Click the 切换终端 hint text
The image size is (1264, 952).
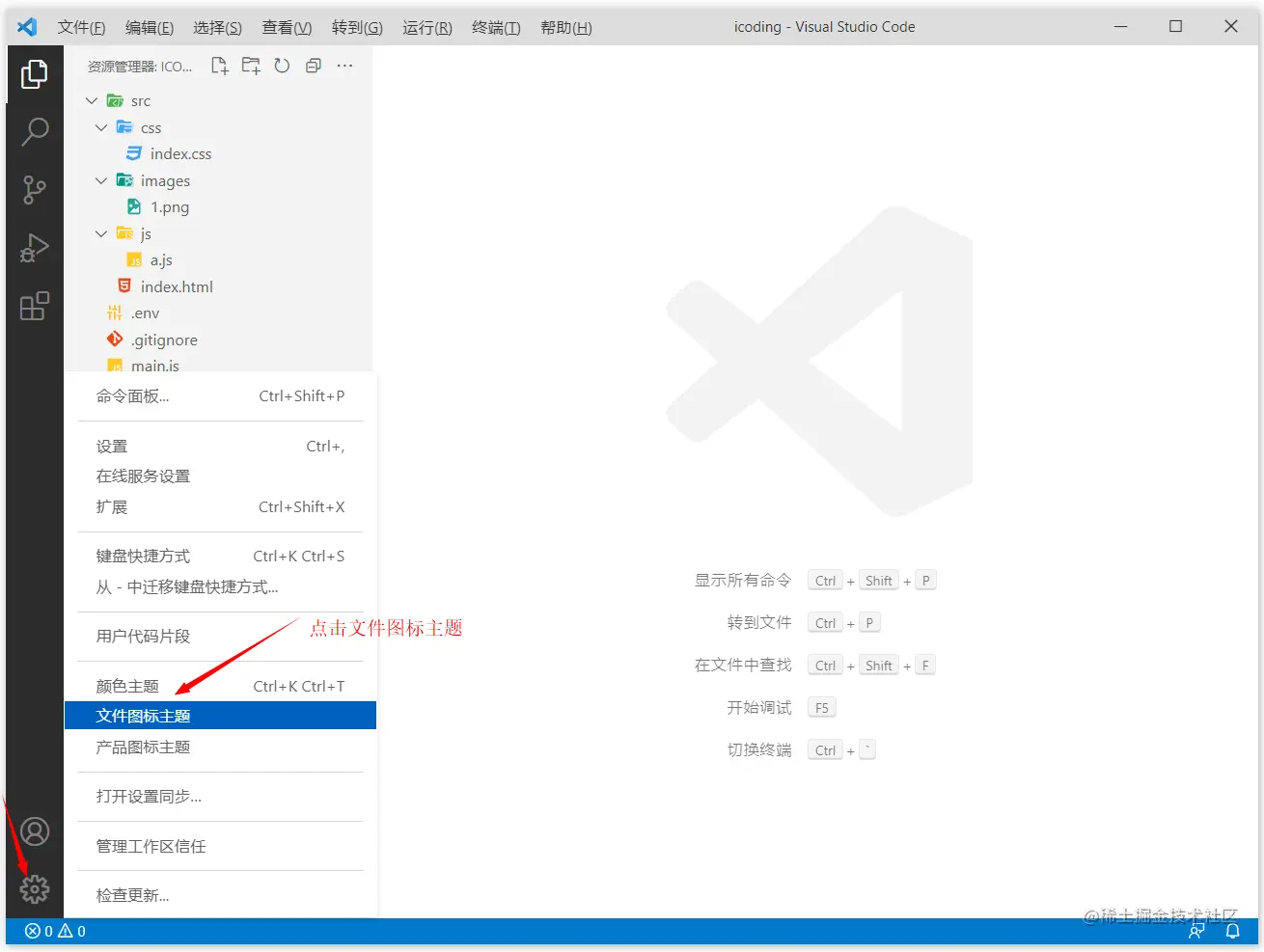click(x=759, y=749)
